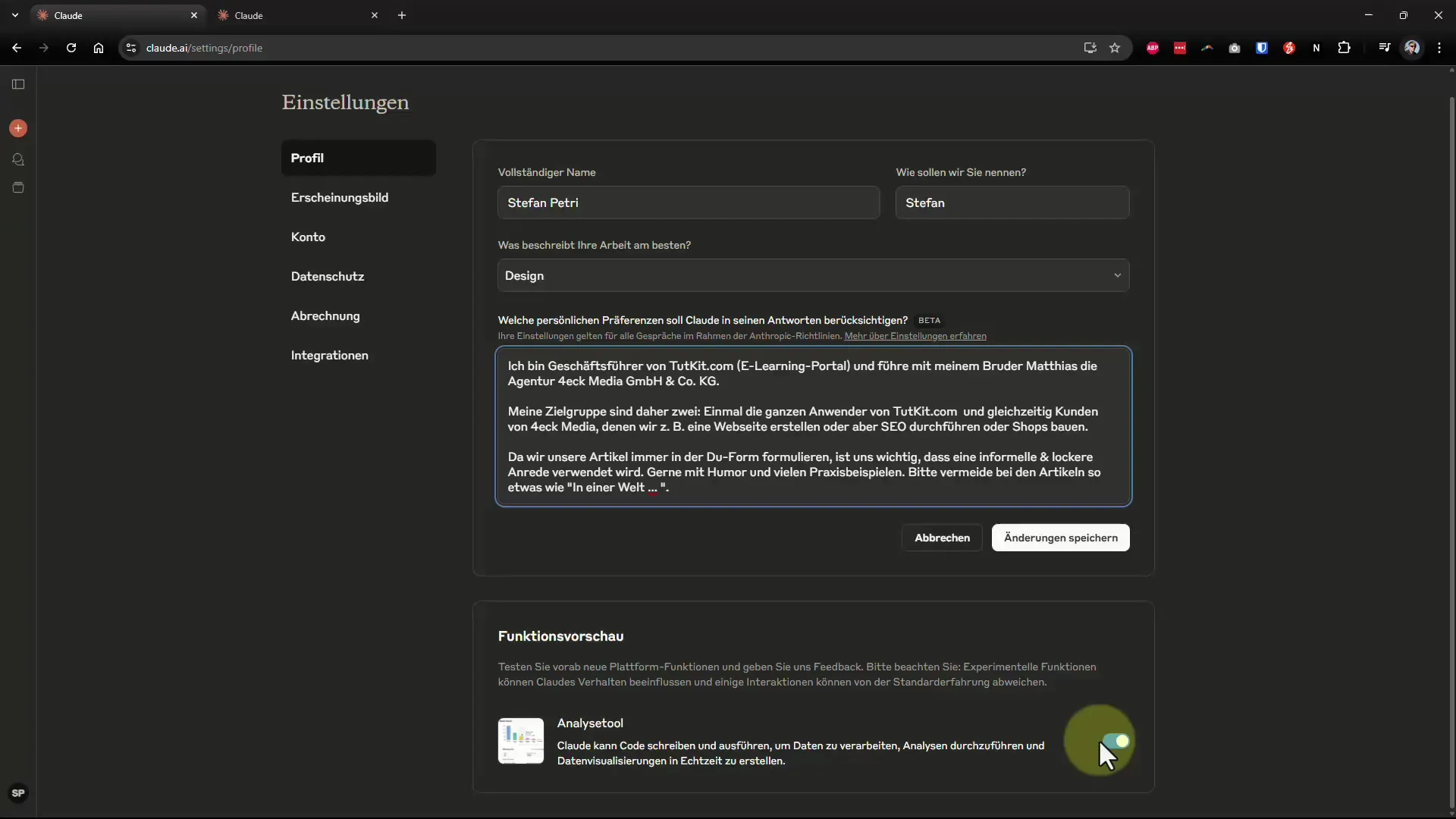The image size is (1456, 819).
Task: Open the red lightning bolt extension
Action: (1289, 48)
